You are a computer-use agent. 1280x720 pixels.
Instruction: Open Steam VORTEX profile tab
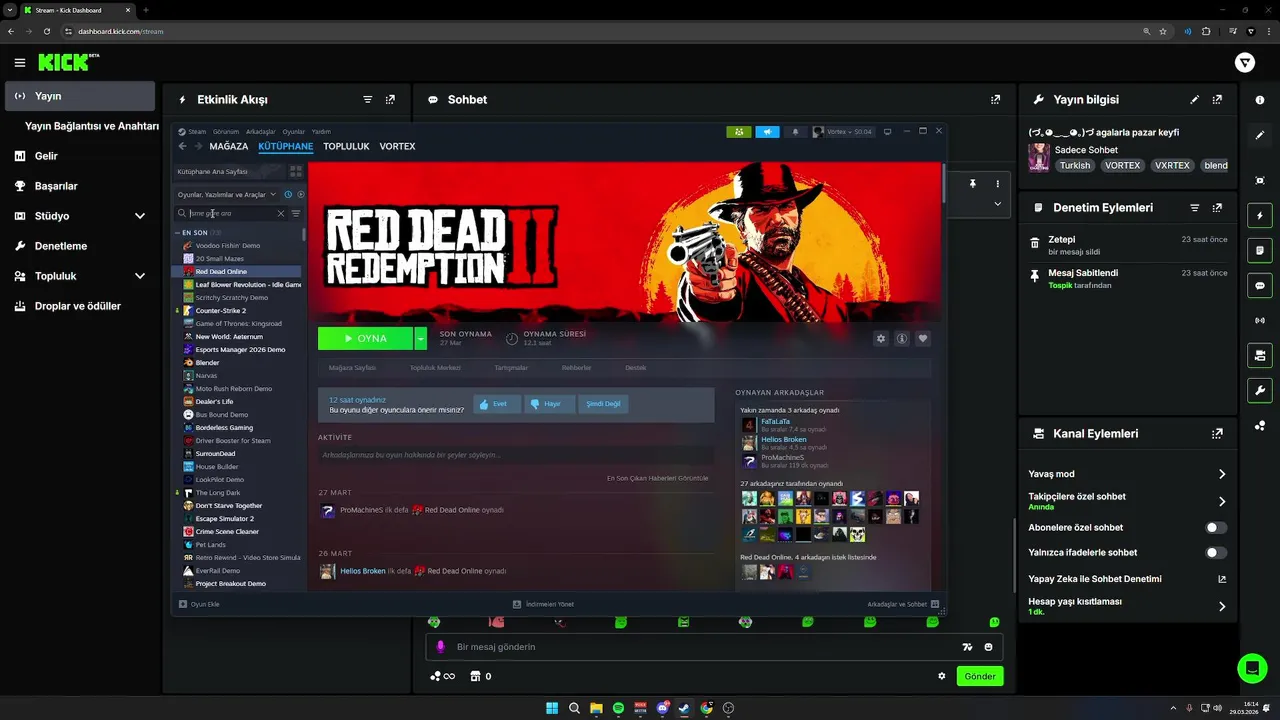pos(397,146)
